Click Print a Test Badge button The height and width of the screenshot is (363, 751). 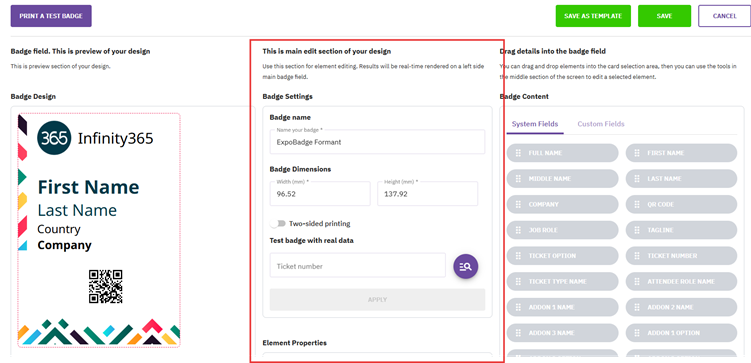point(51,16)
